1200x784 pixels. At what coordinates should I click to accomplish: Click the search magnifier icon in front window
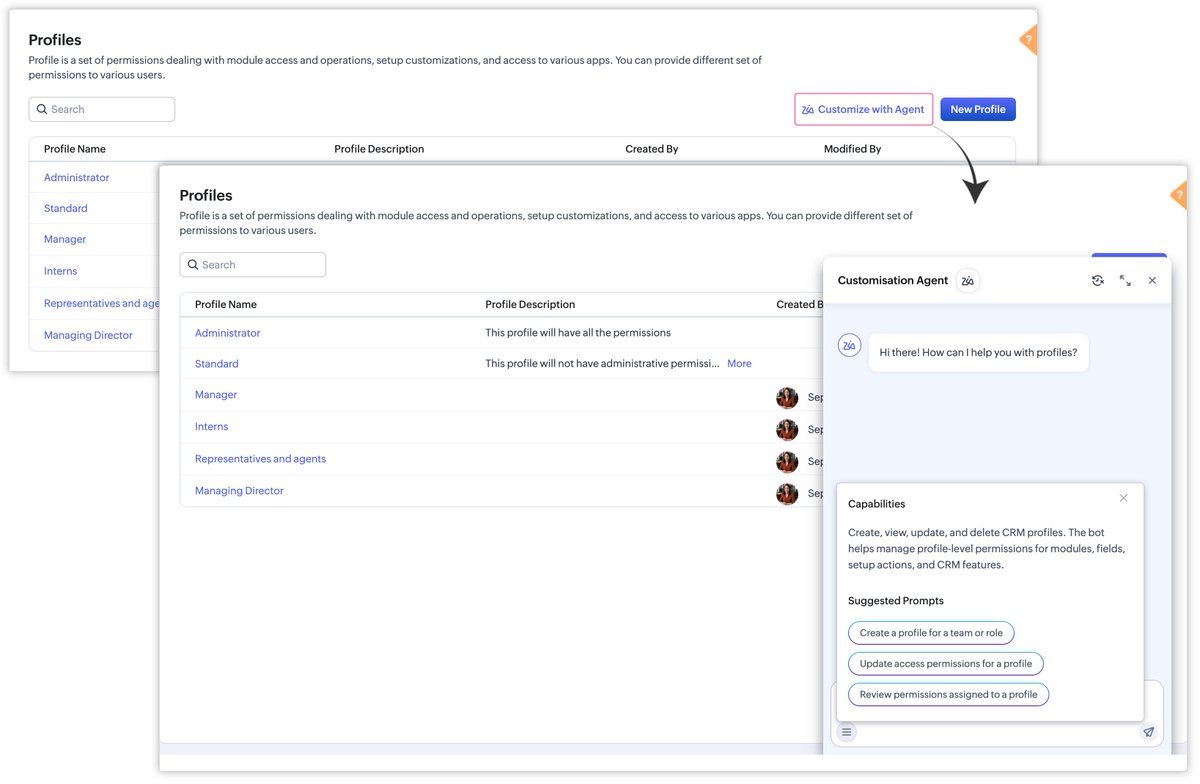tap(193, 265)
